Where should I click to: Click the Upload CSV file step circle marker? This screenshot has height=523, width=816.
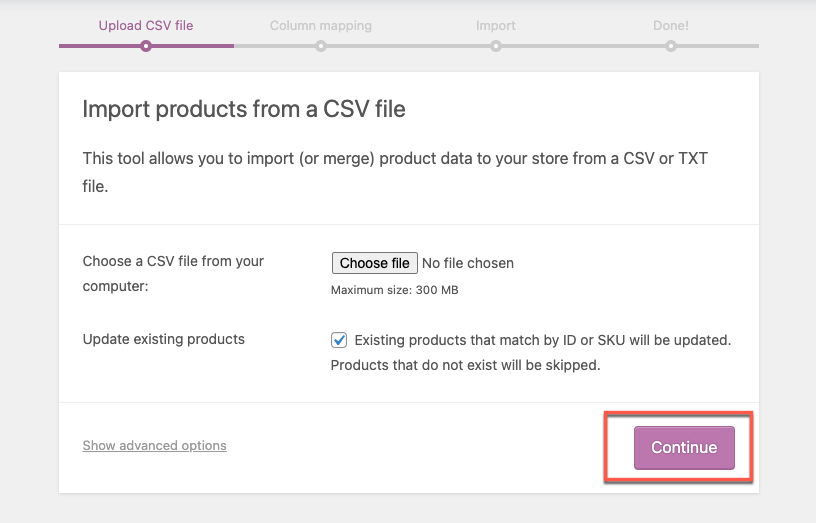(x=146, y=45)
